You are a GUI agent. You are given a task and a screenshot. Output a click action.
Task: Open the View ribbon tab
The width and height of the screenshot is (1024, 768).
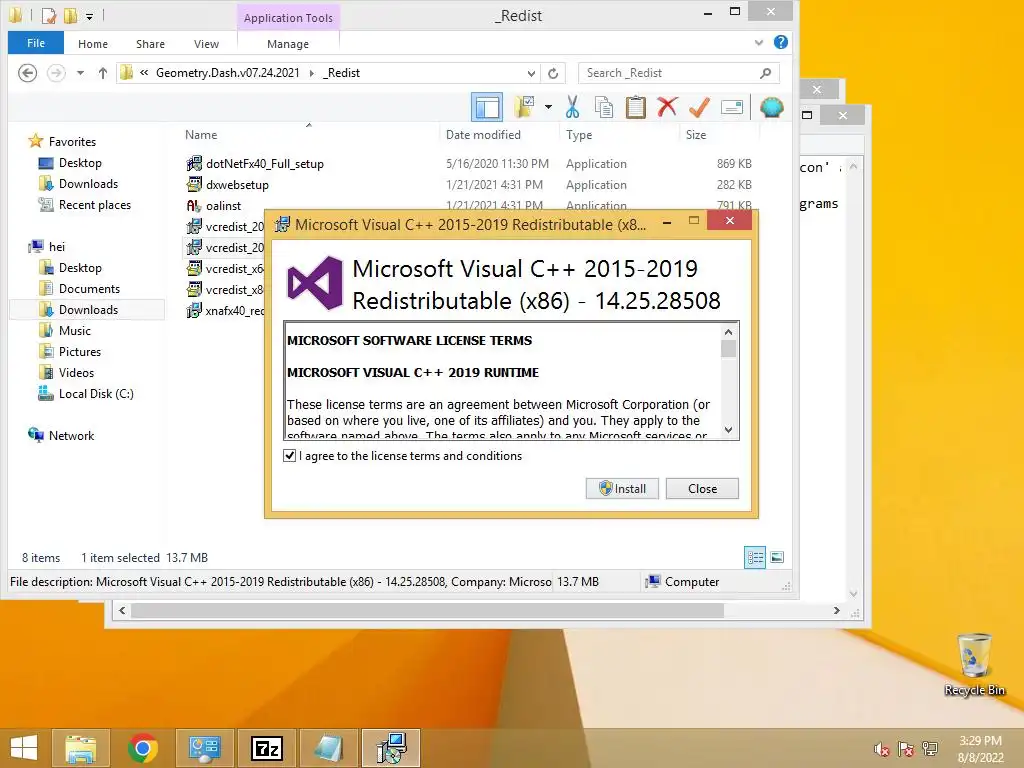tap(206, 44)
